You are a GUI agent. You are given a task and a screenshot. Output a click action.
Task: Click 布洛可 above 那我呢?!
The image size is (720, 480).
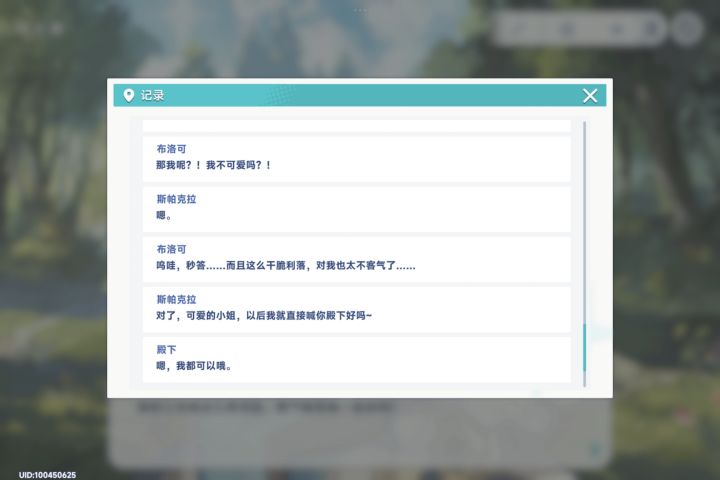click(x=171, y=149)
